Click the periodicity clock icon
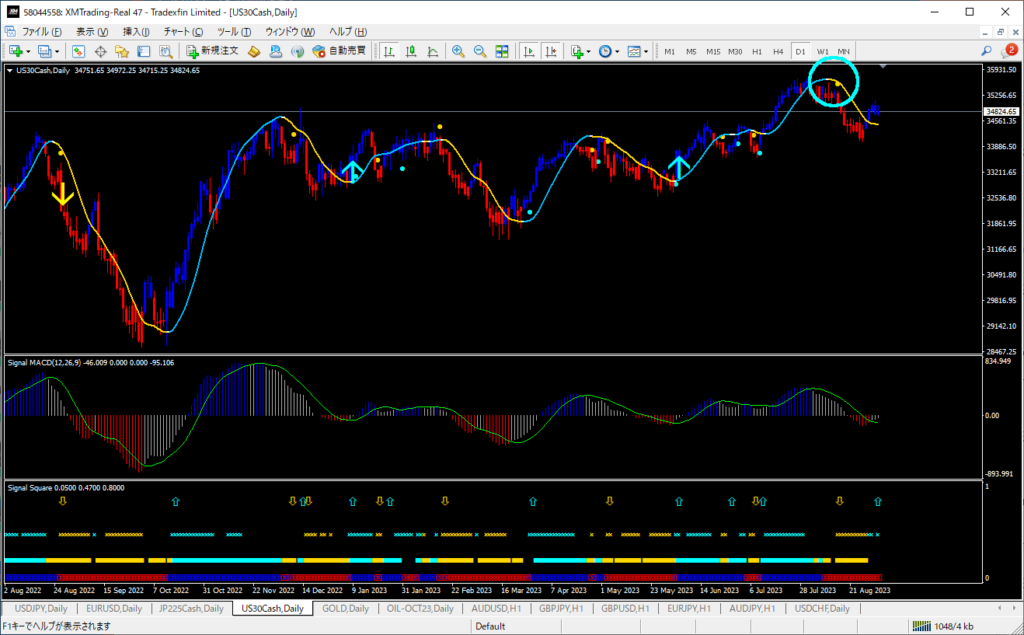Viewport: 1024px width, 635px height. coord(605,52)
